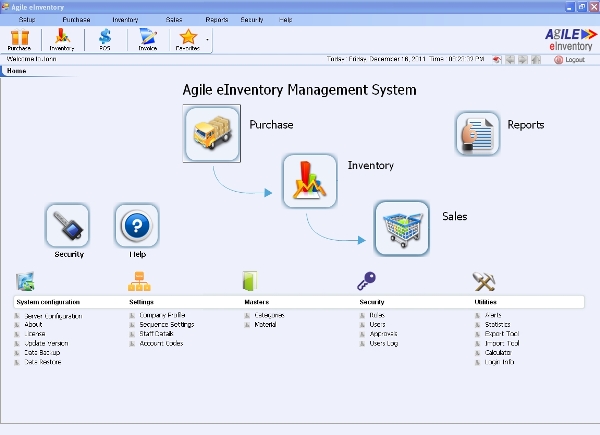Screen dimensions: 600x435
Task: Open the Purchase toolbar button
Action: [x=19, y=40]
